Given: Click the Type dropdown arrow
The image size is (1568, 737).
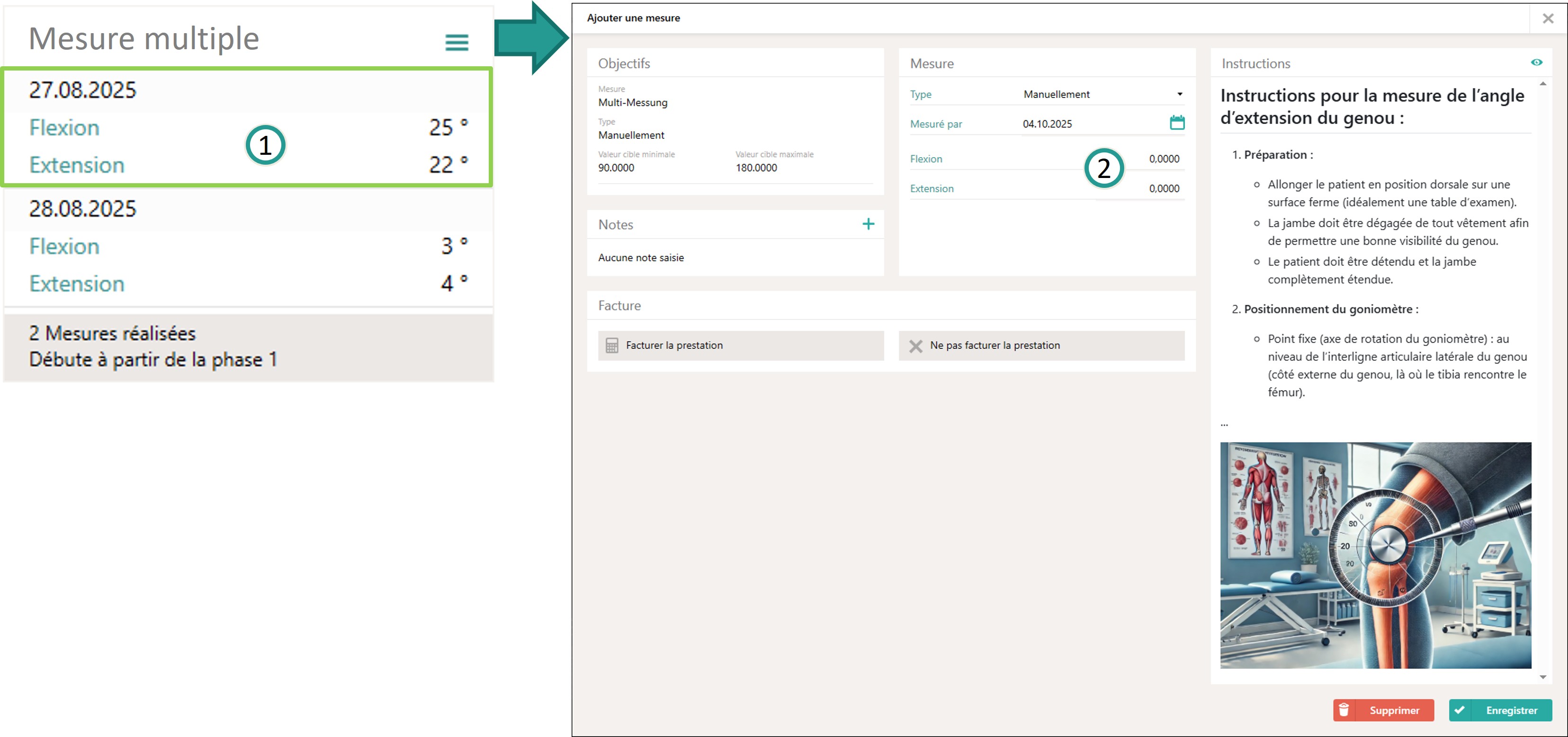Looking at the screenshot, I should (1179, 94).
